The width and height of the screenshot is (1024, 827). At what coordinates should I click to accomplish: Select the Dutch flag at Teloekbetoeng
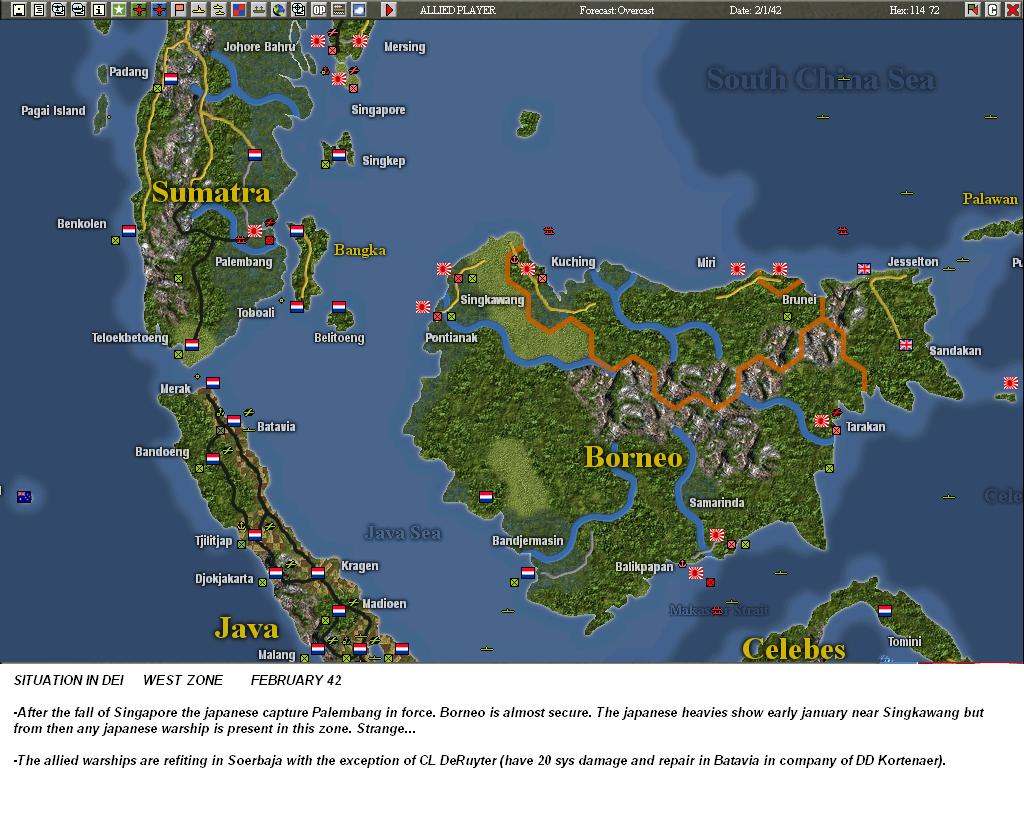(192, 344)
